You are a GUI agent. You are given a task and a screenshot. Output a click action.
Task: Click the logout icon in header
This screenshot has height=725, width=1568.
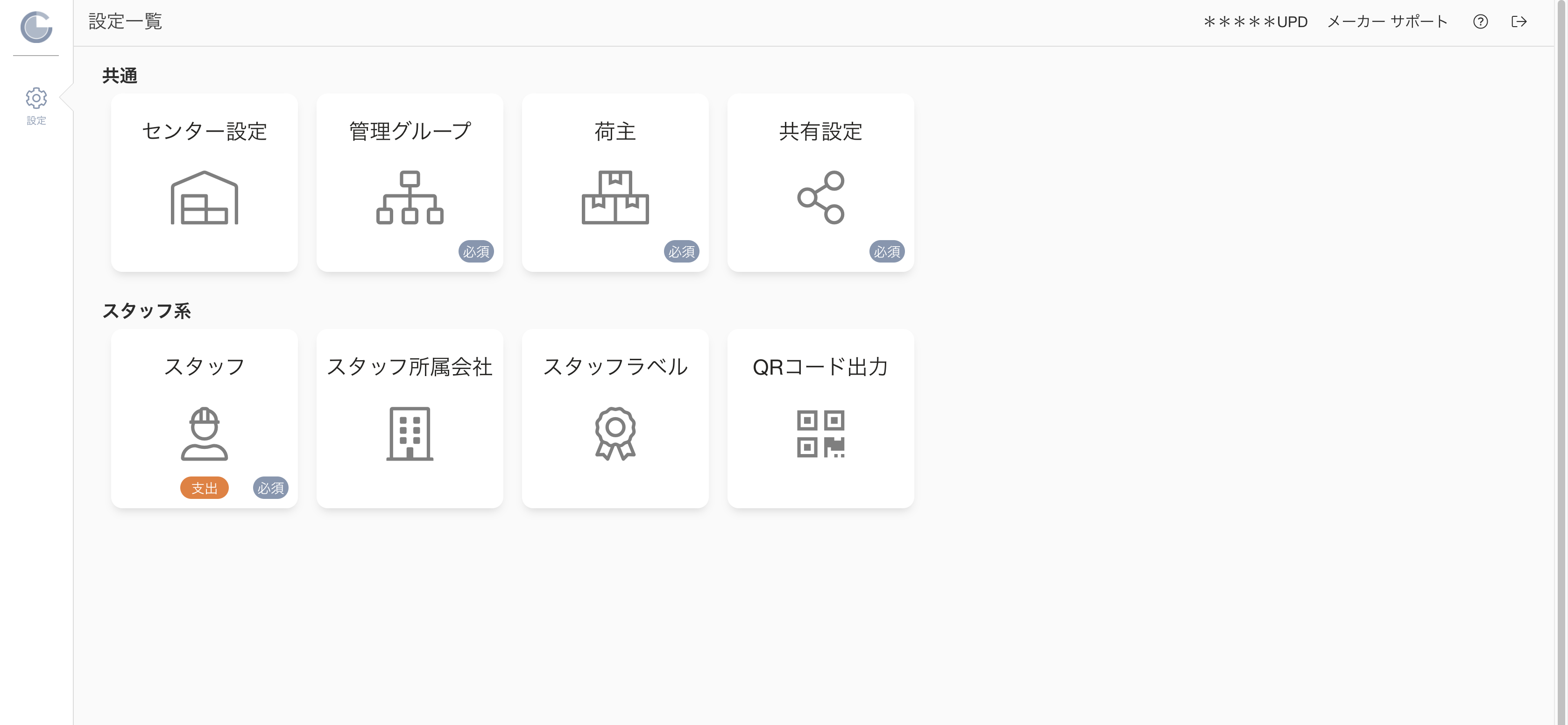(1519, 22)
